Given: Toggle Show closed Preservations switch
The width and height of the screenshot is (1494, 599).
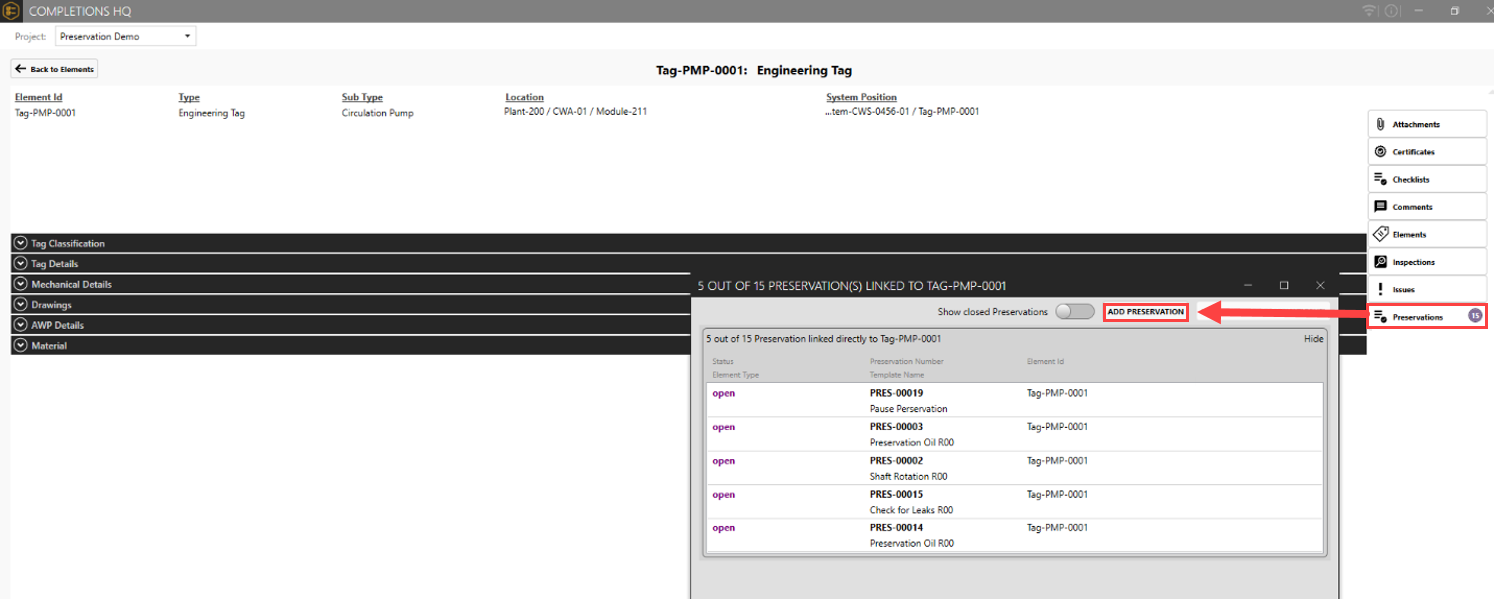Looking at the screenshot, I should (x=1075, y=312).
